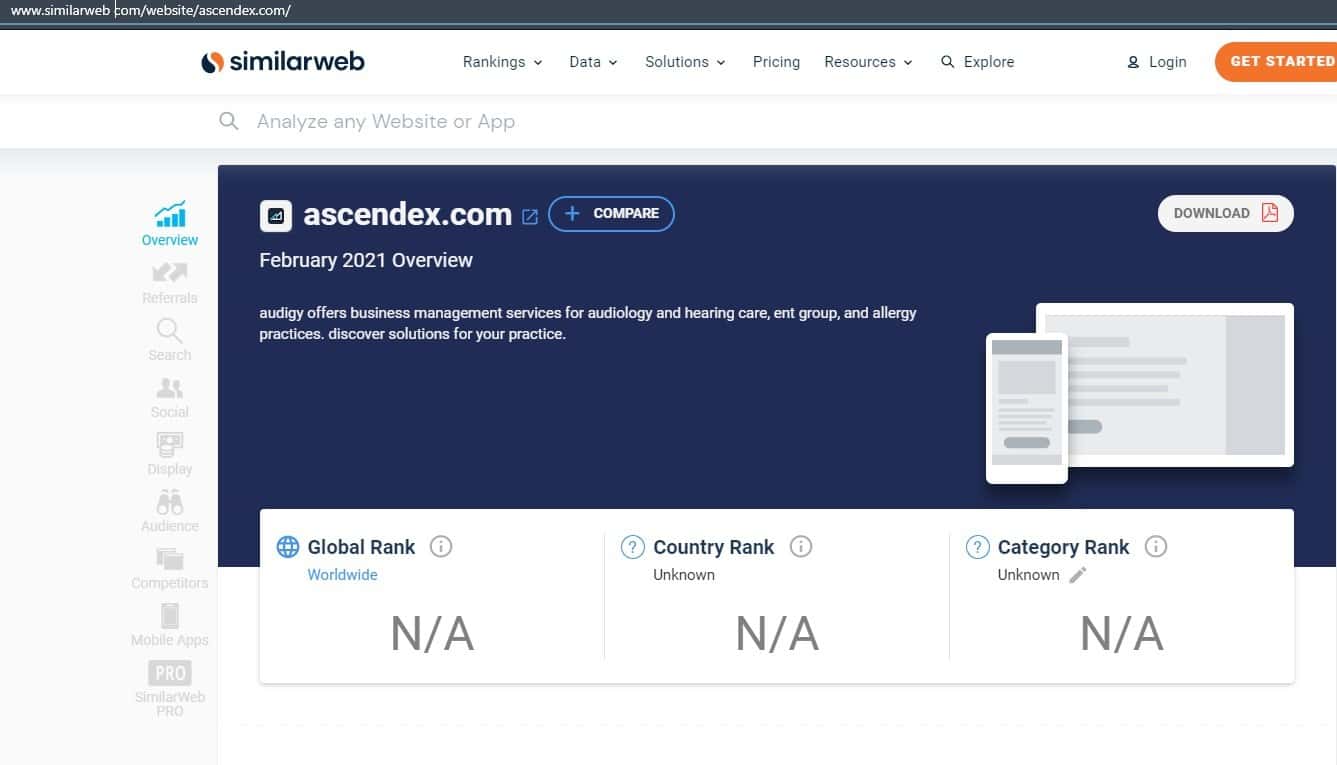Open ascendex.com via external link icon
1337x765 pixels.
point(530,216)
